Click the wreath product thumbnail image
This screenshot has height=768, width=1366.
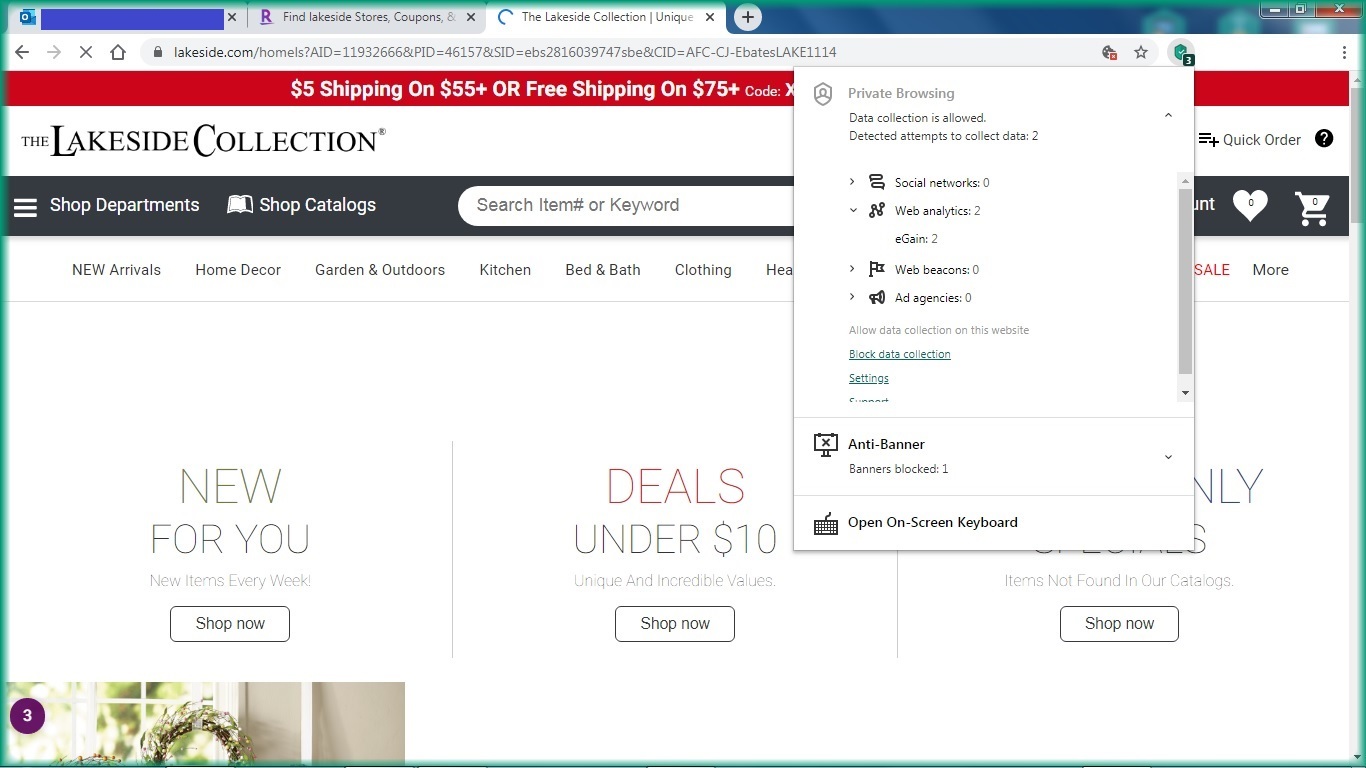(206, 723)
